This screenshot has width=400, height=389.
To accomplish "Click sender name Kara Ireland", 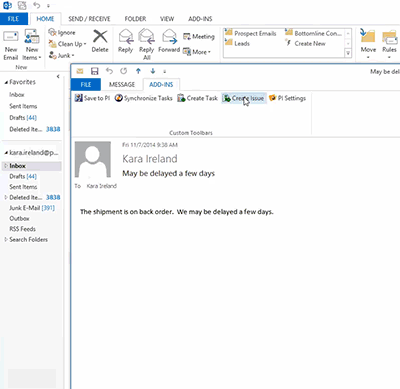I will [x=150, y=159].
